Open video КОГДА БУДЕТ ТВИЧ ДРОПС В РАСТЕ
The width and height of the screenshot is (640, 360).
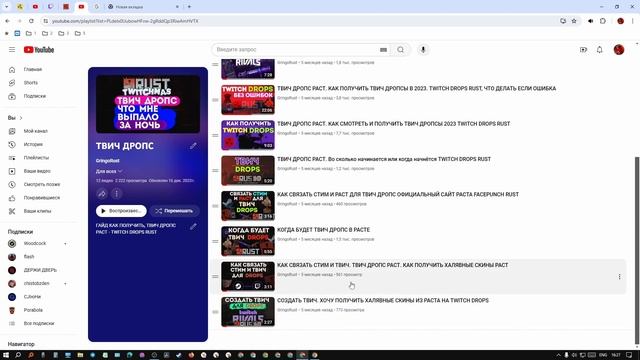(323, 230)
